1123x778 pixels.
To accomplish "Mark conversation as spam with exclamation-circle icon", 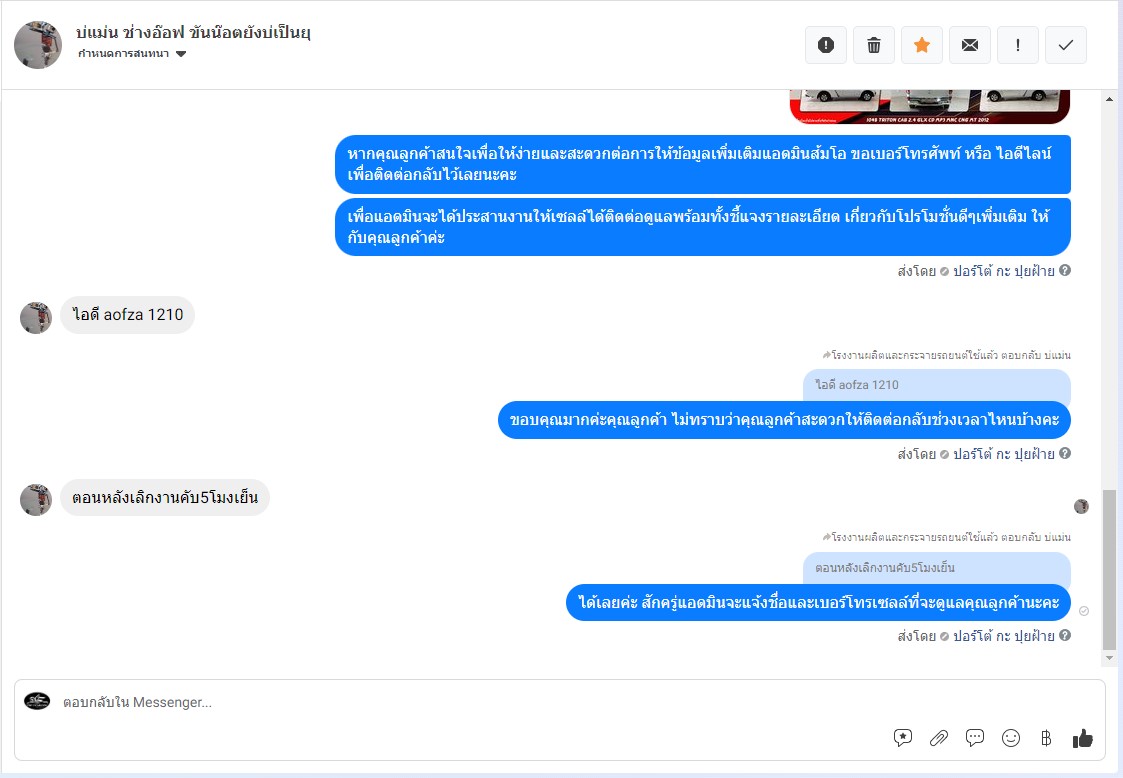I will (x=826, y=45).
